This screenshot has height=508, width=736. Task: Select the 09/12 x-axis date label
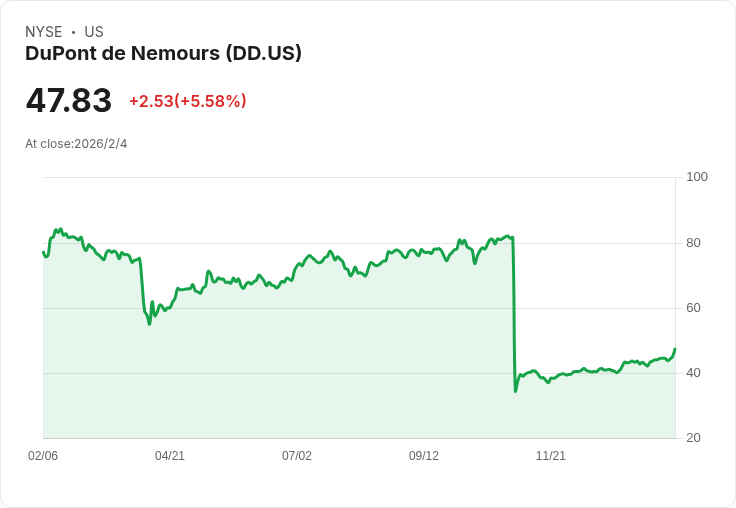[424, 456]
